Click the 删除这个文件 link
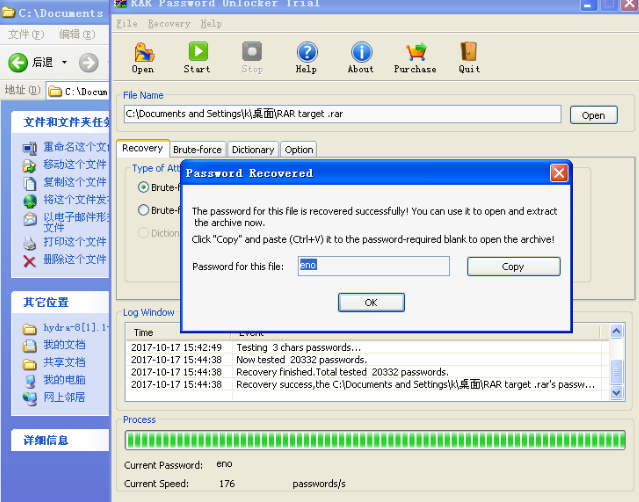This screenshot has height=502, width=639. click(x=75, y=260)
